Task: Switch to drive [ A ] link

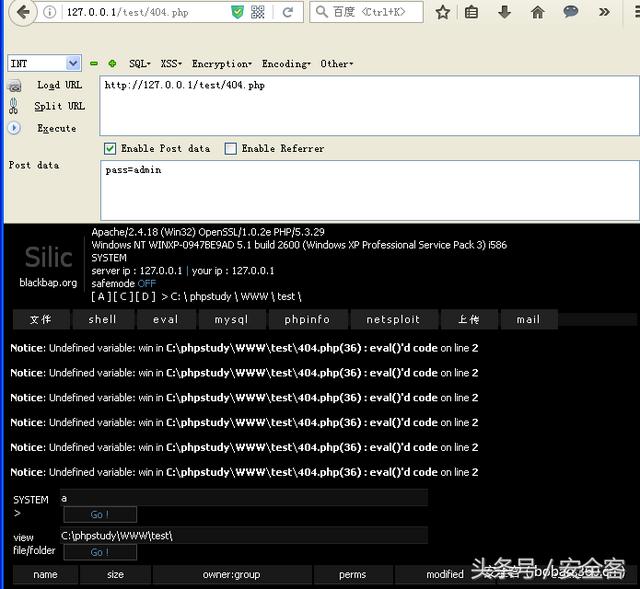Action: 101,297
